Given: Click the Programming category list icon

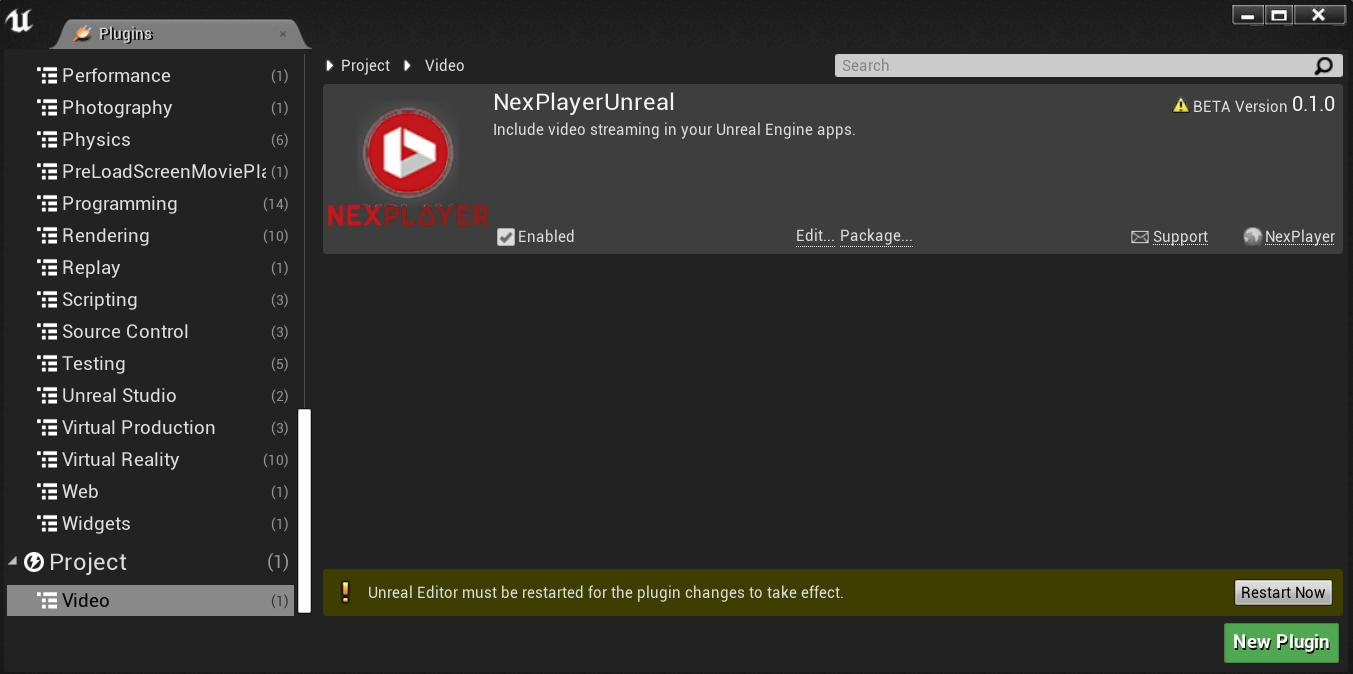Looking at the screenshot, I should 47,204.
